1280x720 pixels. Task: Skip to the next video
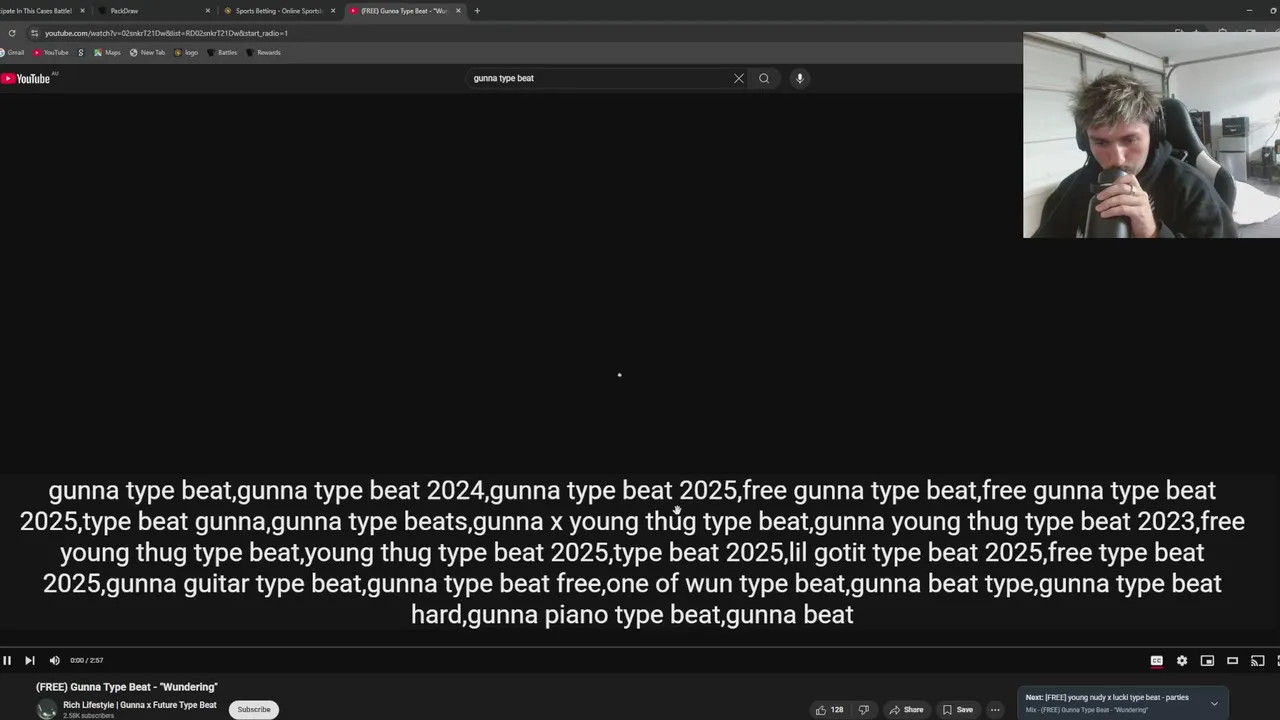click(x=30, y=660)
